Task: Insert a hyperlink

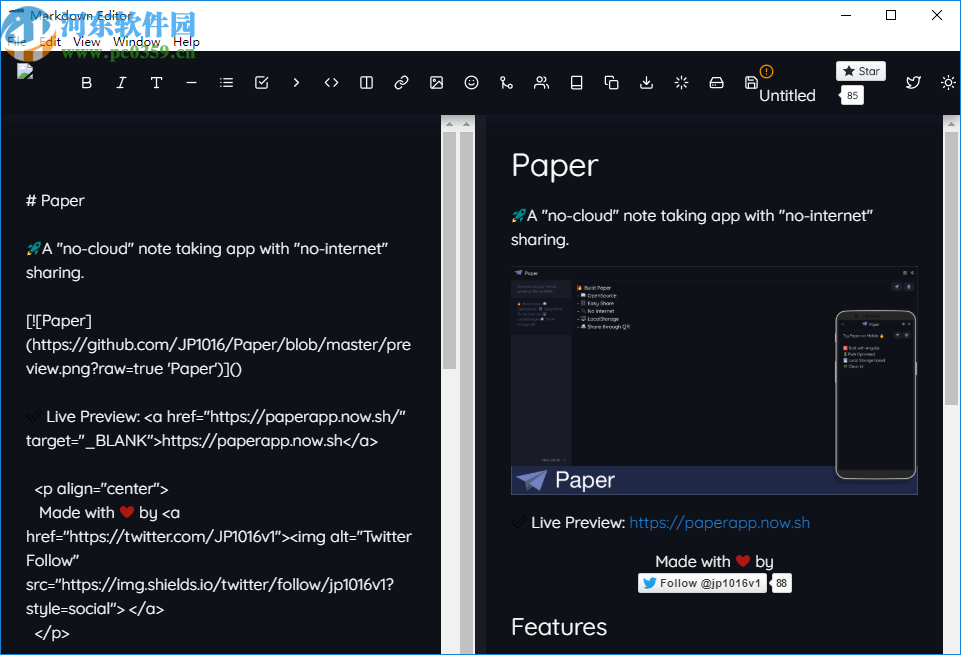Action: click(x=401, y=82)
